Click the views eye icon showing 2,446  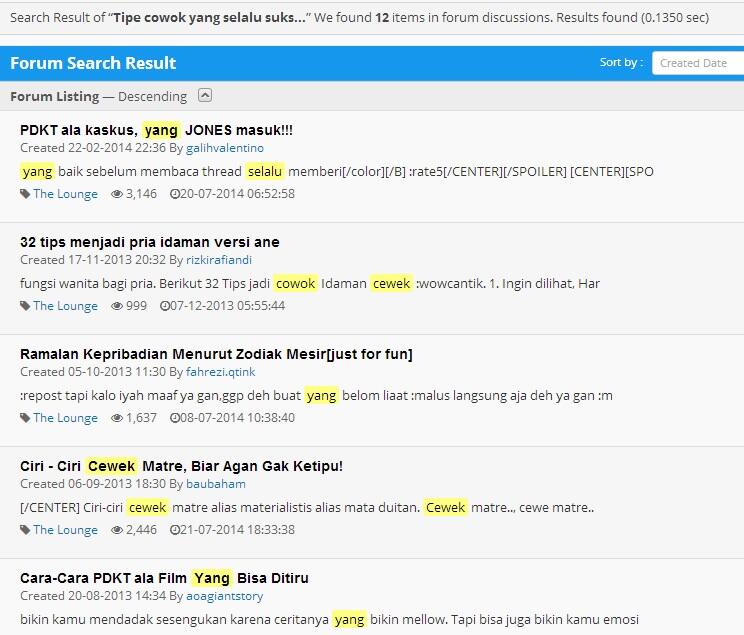pos(117,530)
